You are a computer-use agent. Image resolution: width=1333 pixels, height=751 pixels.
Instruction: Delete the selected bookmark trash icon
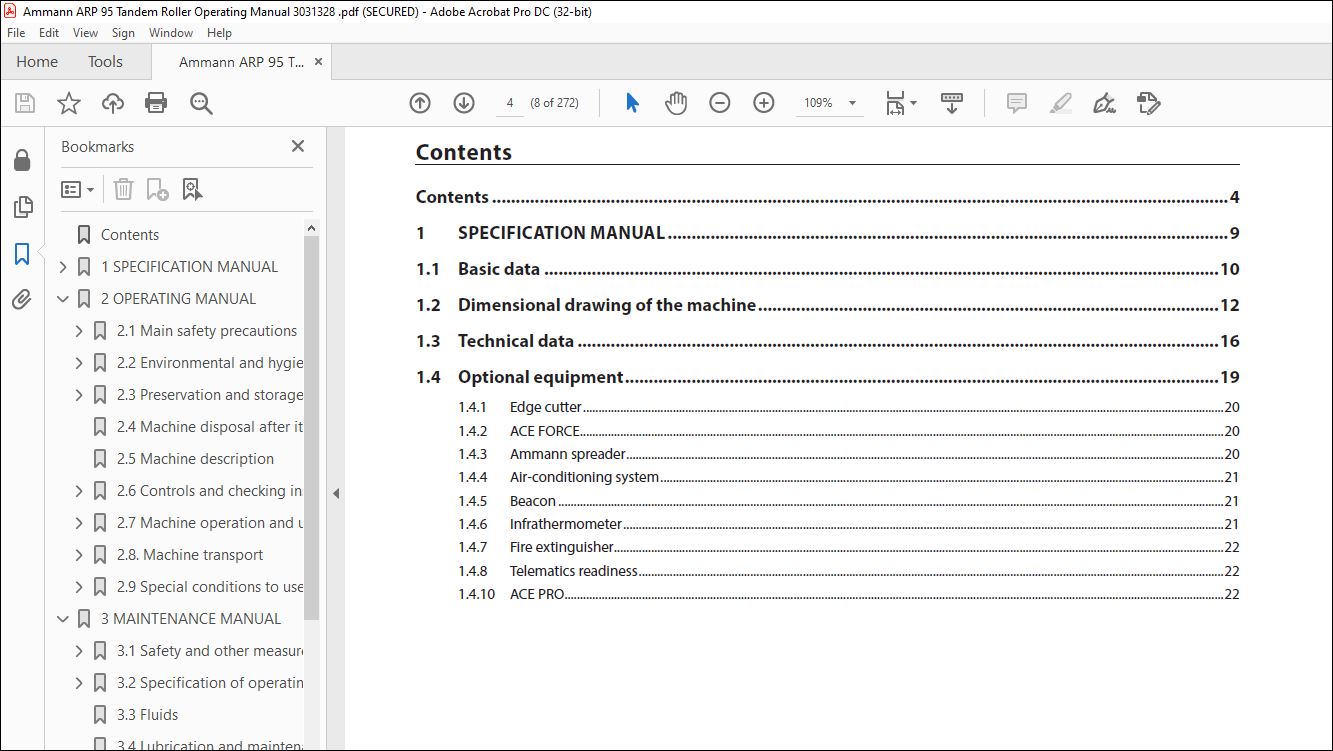pyautogui.click(x=123, y=189)
